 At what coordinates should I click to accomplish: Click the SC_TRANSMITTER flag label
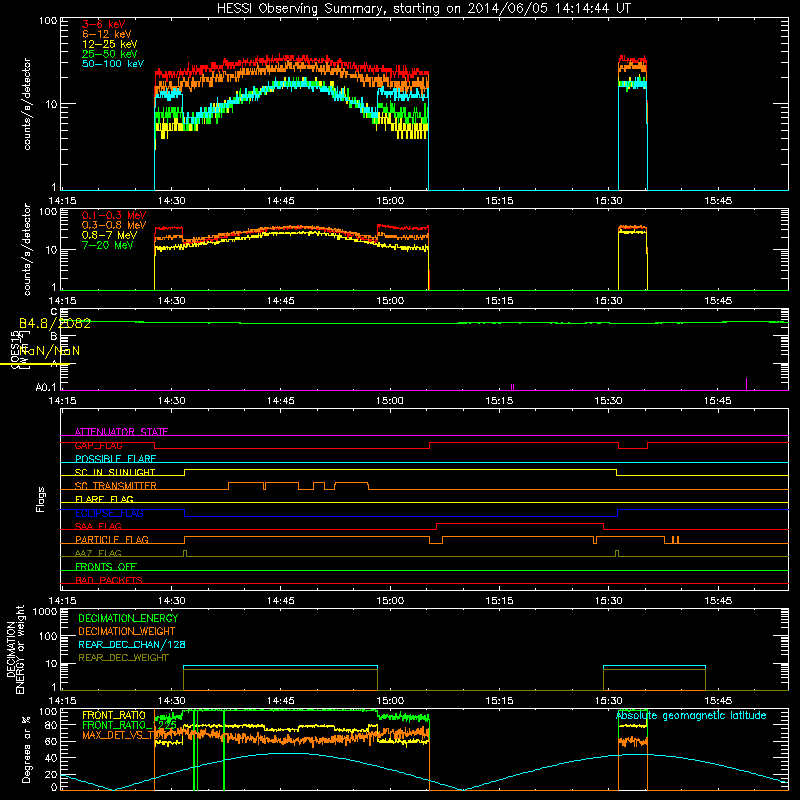(x=116, y=486)
